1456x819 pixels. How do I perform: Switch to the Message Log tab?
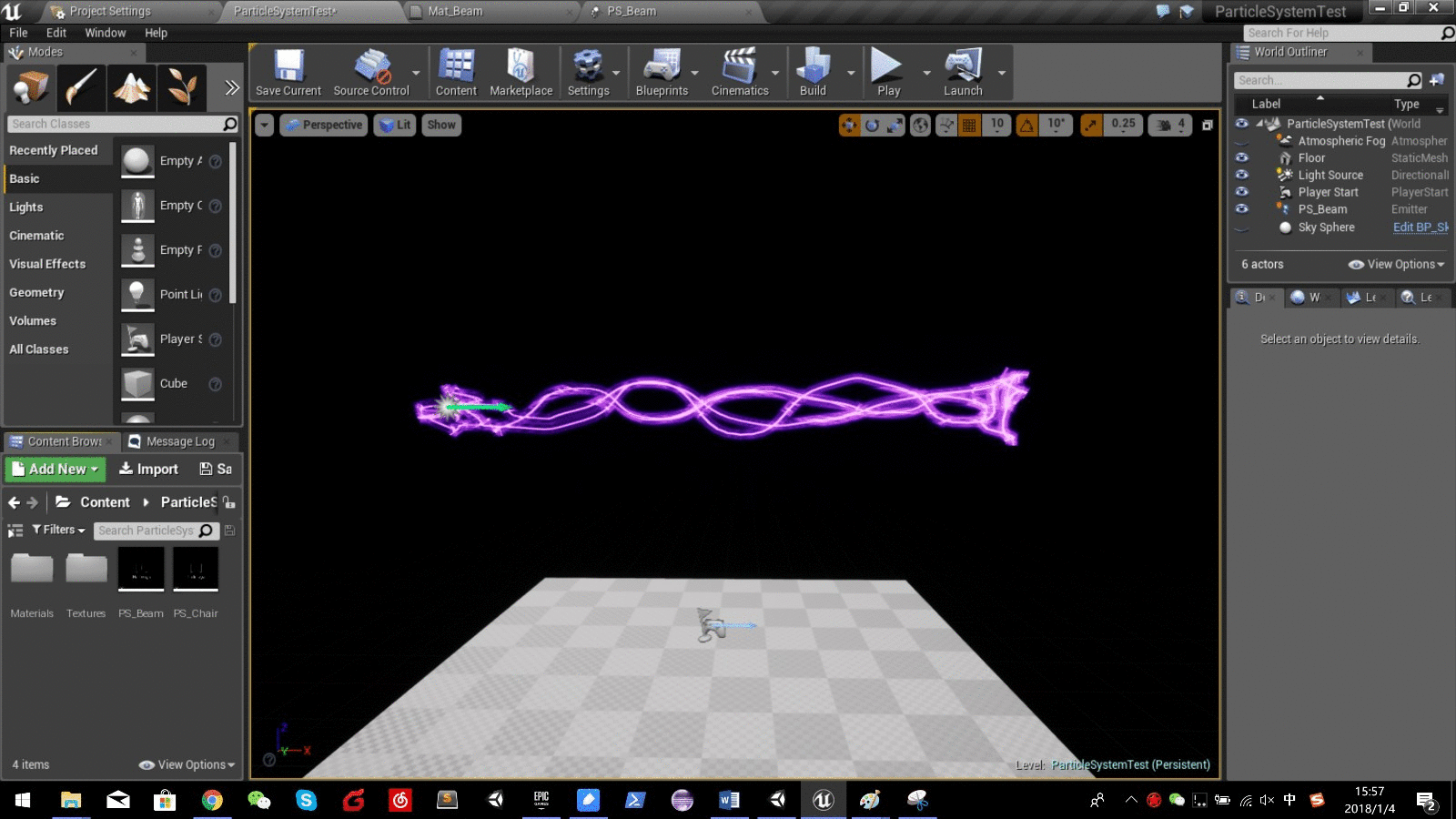click(180, 442)
